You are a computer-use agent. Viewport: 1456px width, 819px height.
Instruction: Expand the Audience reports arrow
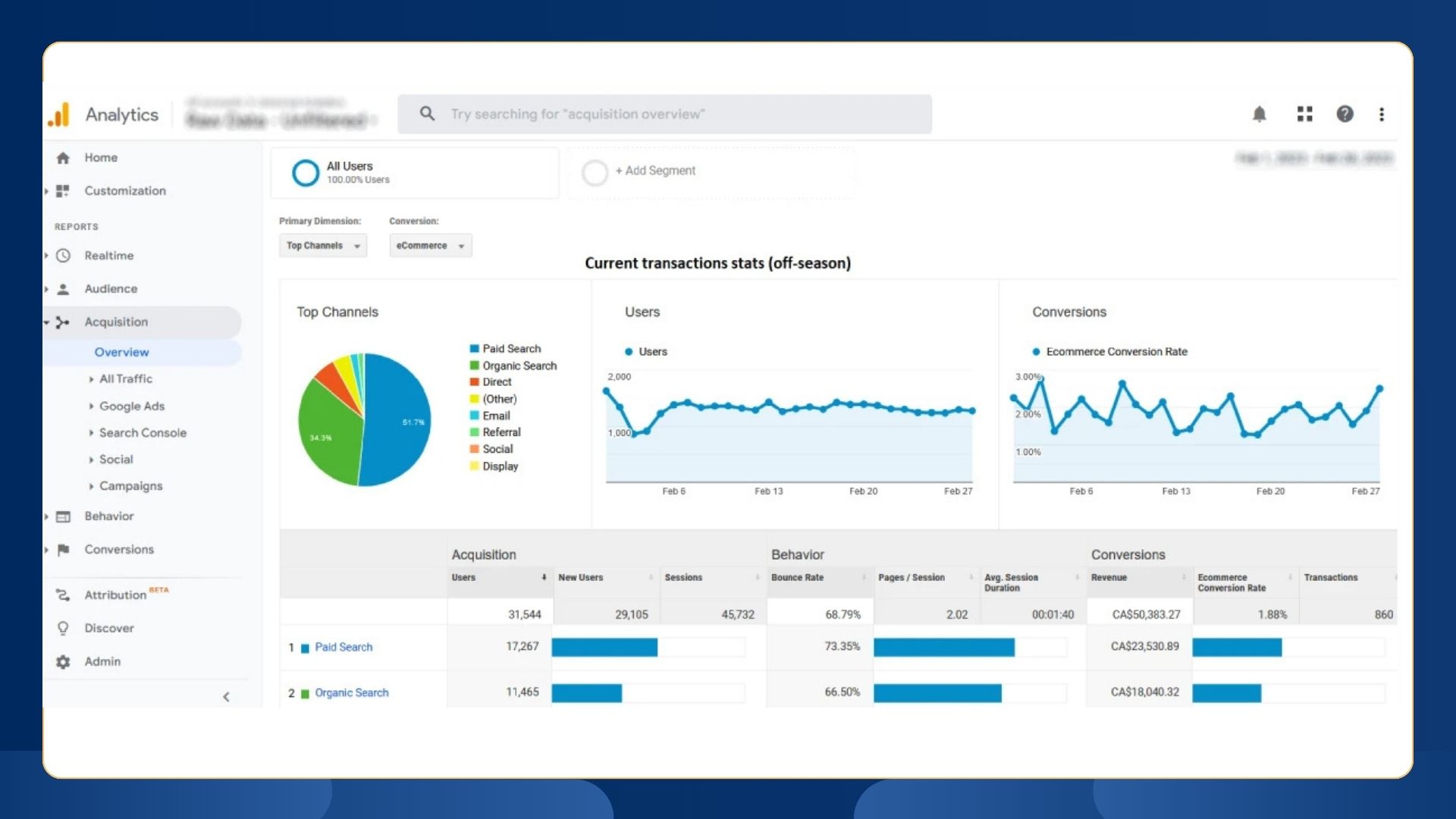coord(46,289)
